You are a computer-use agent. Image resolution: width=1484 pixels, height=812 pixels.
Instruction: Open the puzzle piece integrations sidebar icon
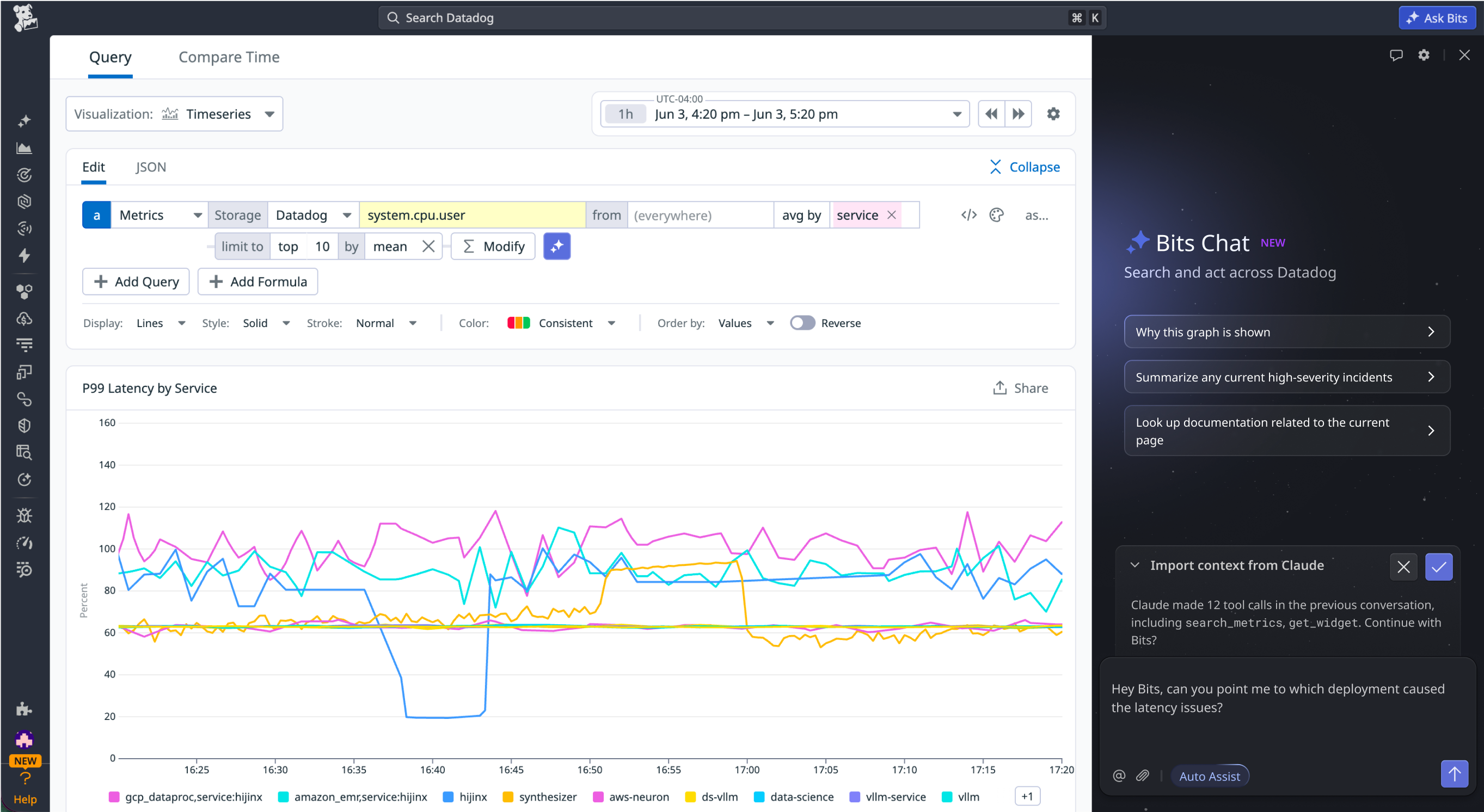coord(24,709)
